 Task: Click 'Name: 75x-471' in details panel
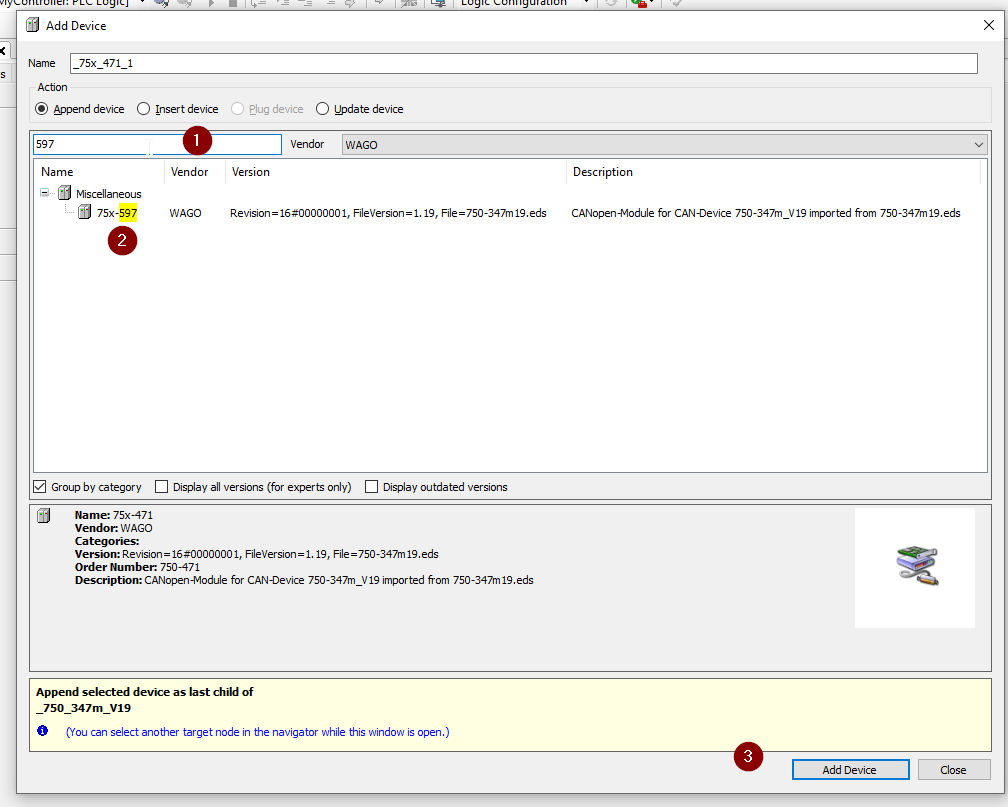click(x=114, y=514)
